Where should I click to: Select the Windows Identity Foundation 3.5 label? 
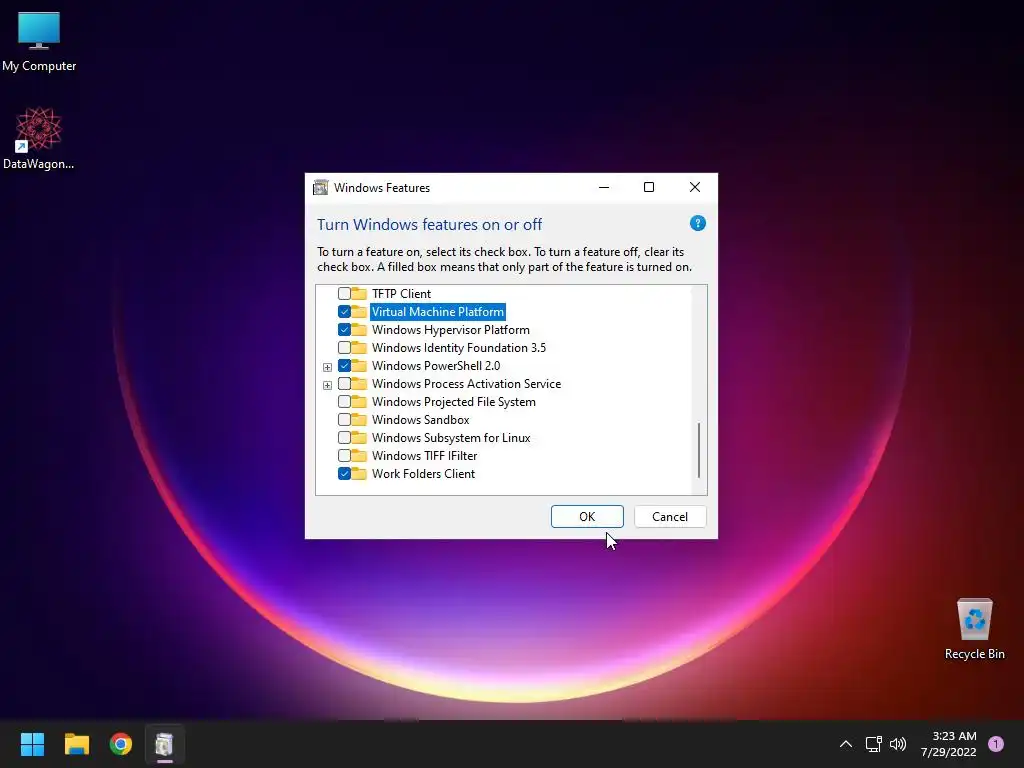pyautogui.click(x=458, y=347)
